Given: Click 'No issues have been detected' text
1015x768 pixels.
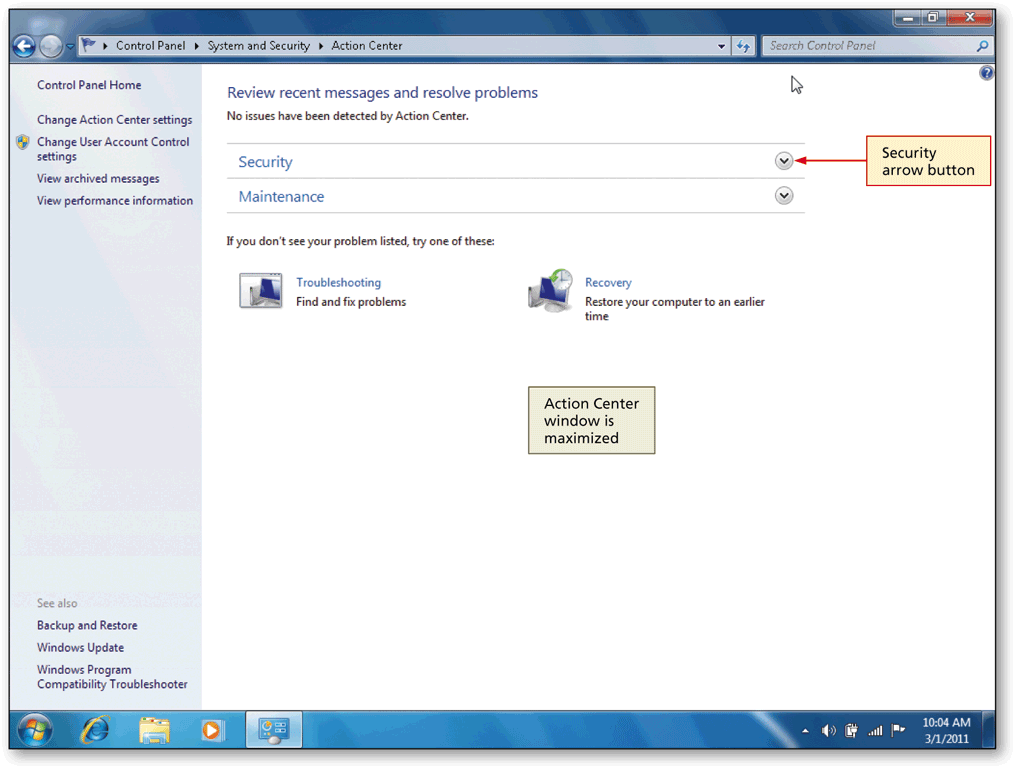Looking at the screenshot, I should (348, 116).
